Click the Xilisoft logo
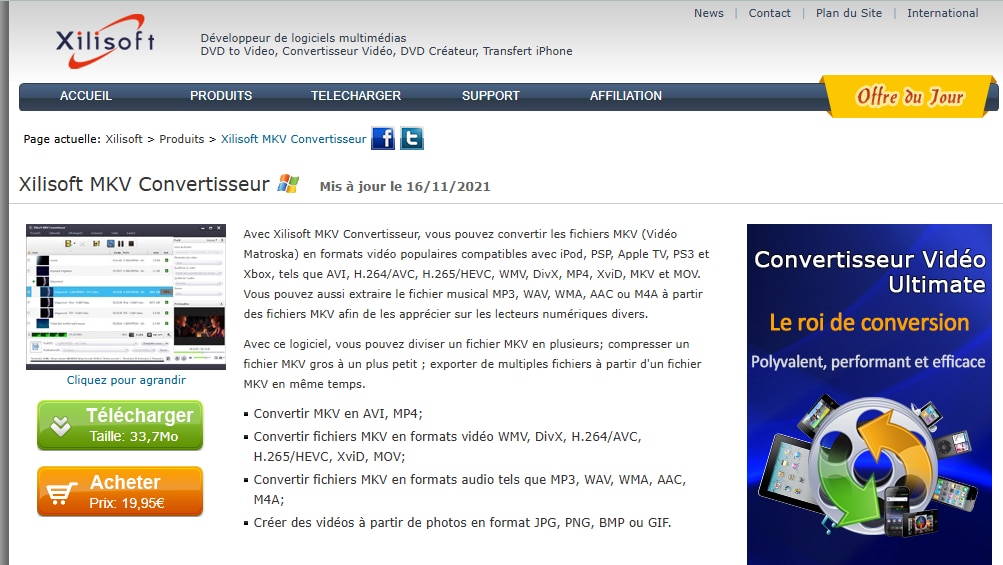1003x565 pixels. (x=106, y=41)
